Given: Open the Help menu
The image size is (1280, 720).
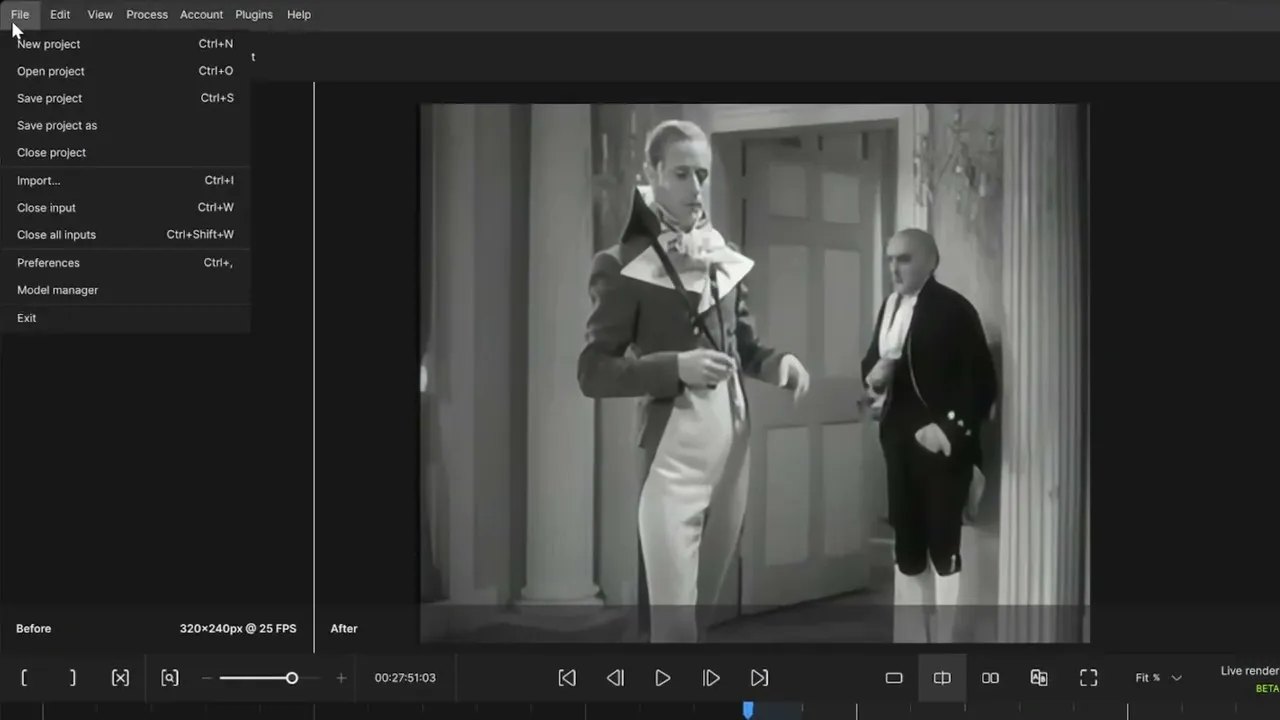Looking at the screenshot, I should pos(299,15).
